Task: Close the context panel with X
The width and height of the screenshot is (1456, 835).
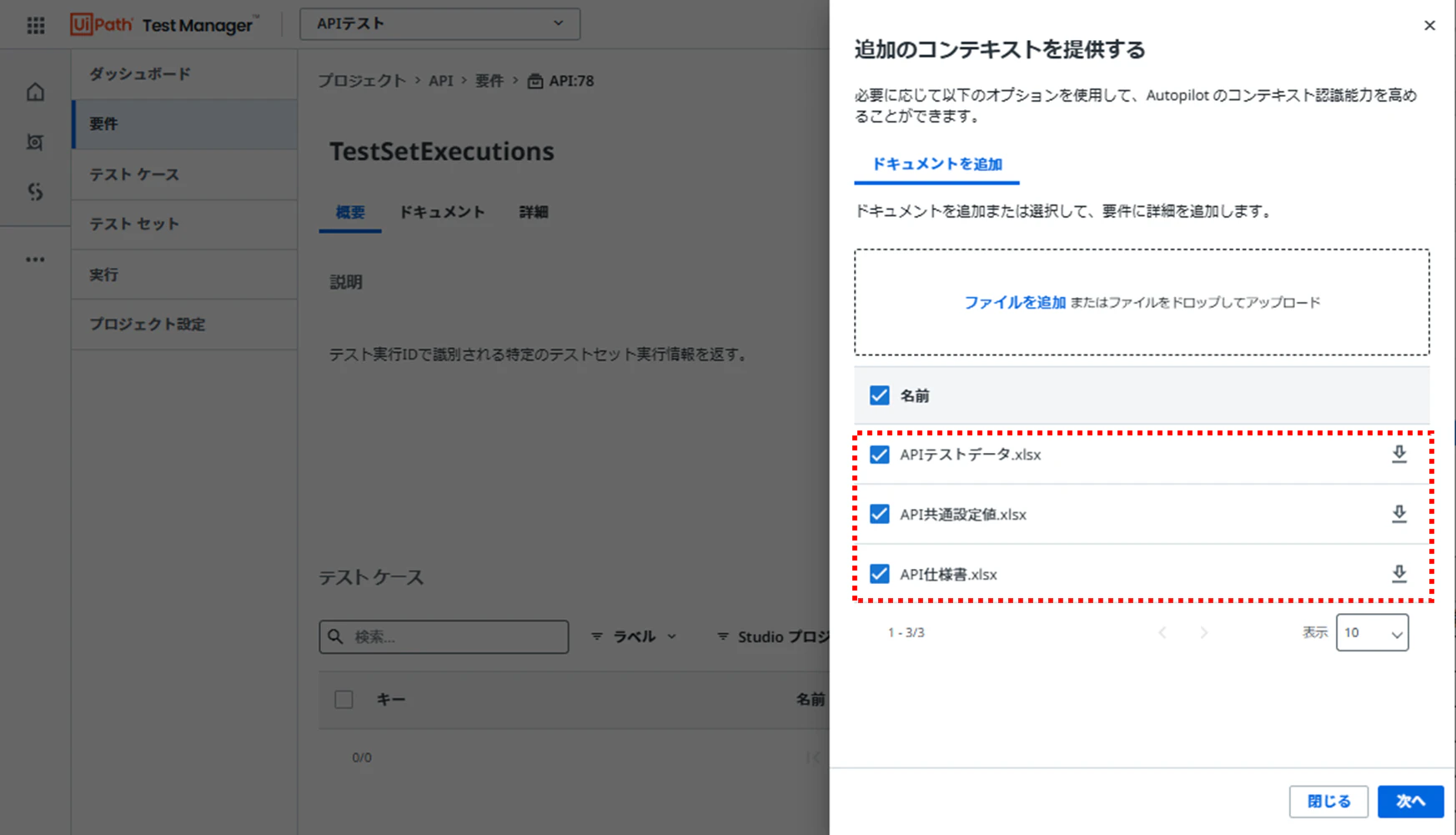Action: (1429, 26)
